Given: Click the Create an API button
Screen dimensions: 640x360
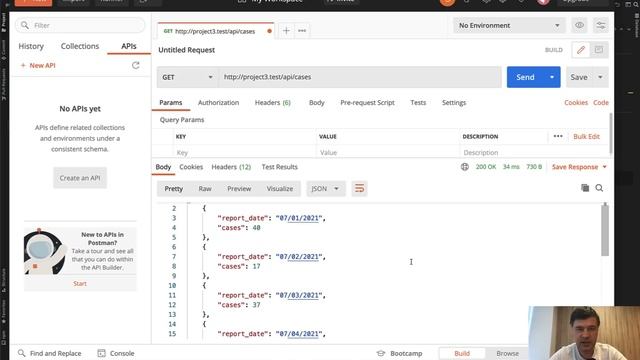Looking at the screenshot, I should (x=80, y=178).
